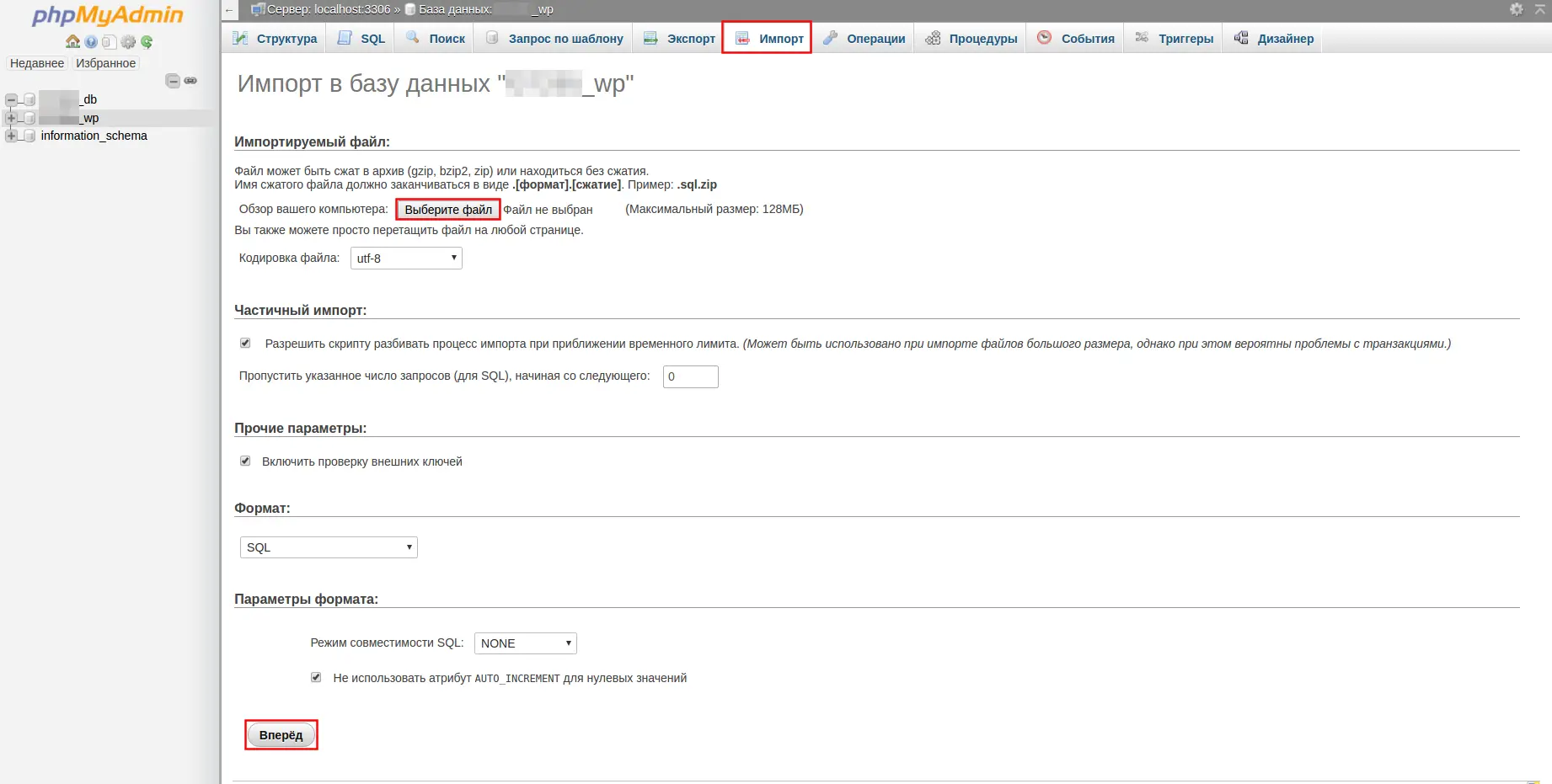Click the Вперёд submit button
The height and width of the screenshot is (784, 1552).
click(x=281, y=735)
